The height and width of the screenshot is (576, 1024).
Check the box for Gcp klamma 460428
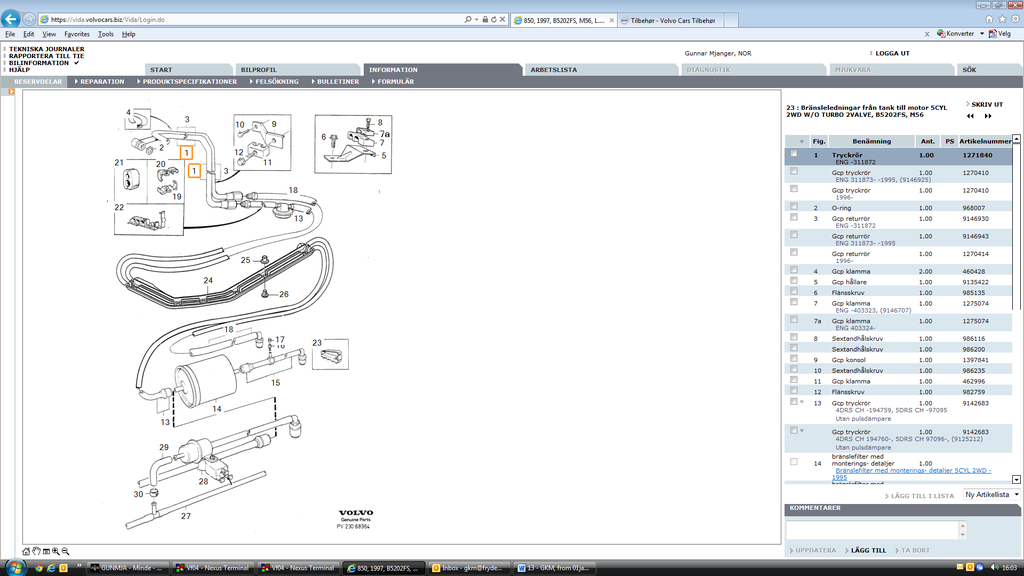[x=793, y=270]
